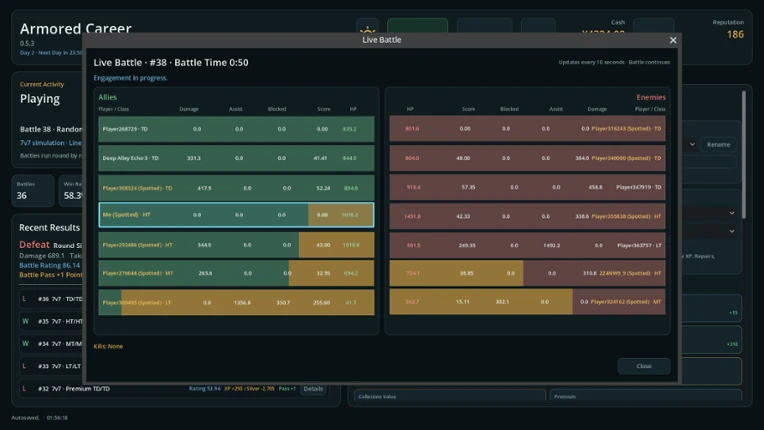The height and width of the screenshot is (430, 764).
Task: Open Details for battle #32
Action: pos(313,389)
